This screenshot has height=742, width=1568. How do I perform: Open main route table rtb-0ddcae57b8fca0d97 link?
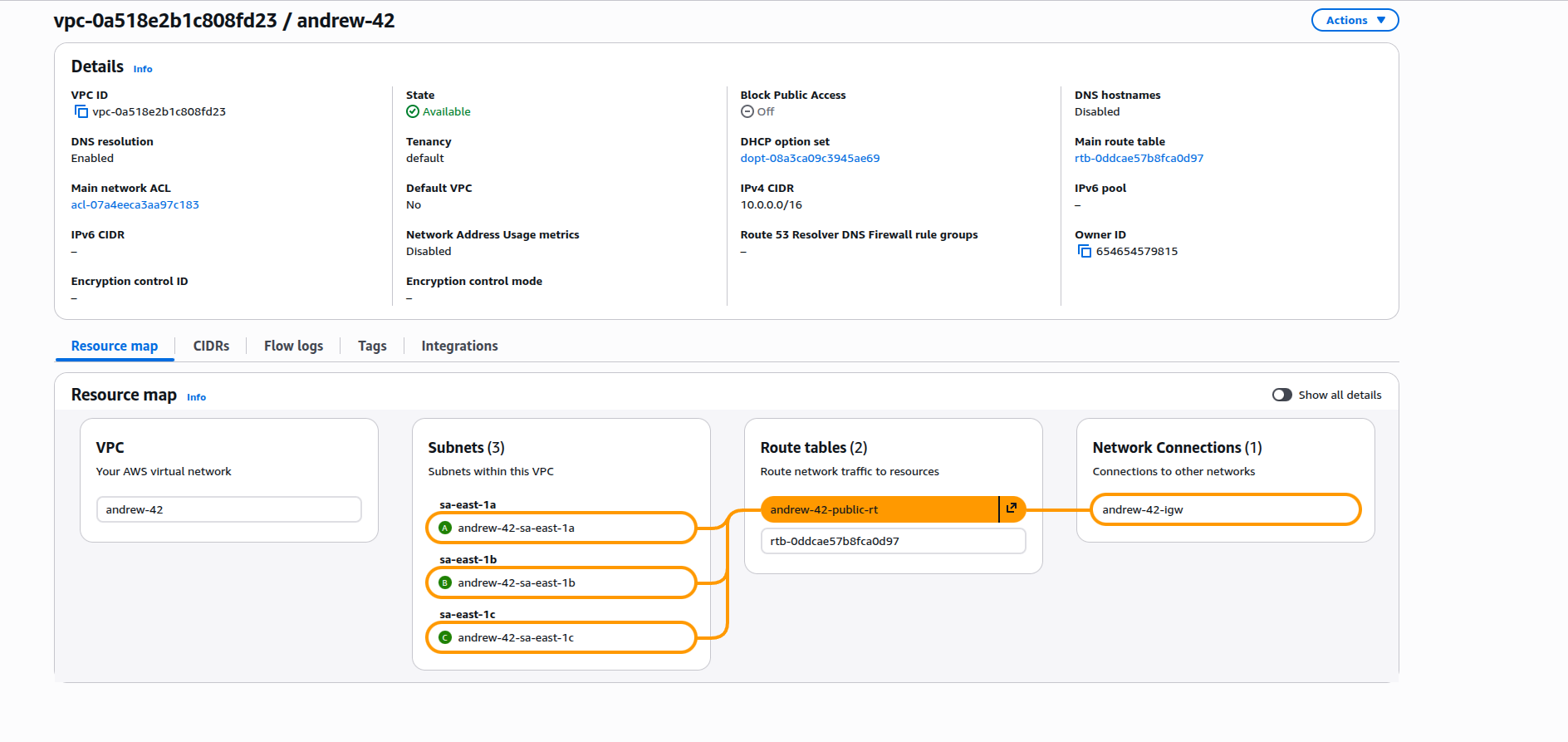tap(1139, 158)
